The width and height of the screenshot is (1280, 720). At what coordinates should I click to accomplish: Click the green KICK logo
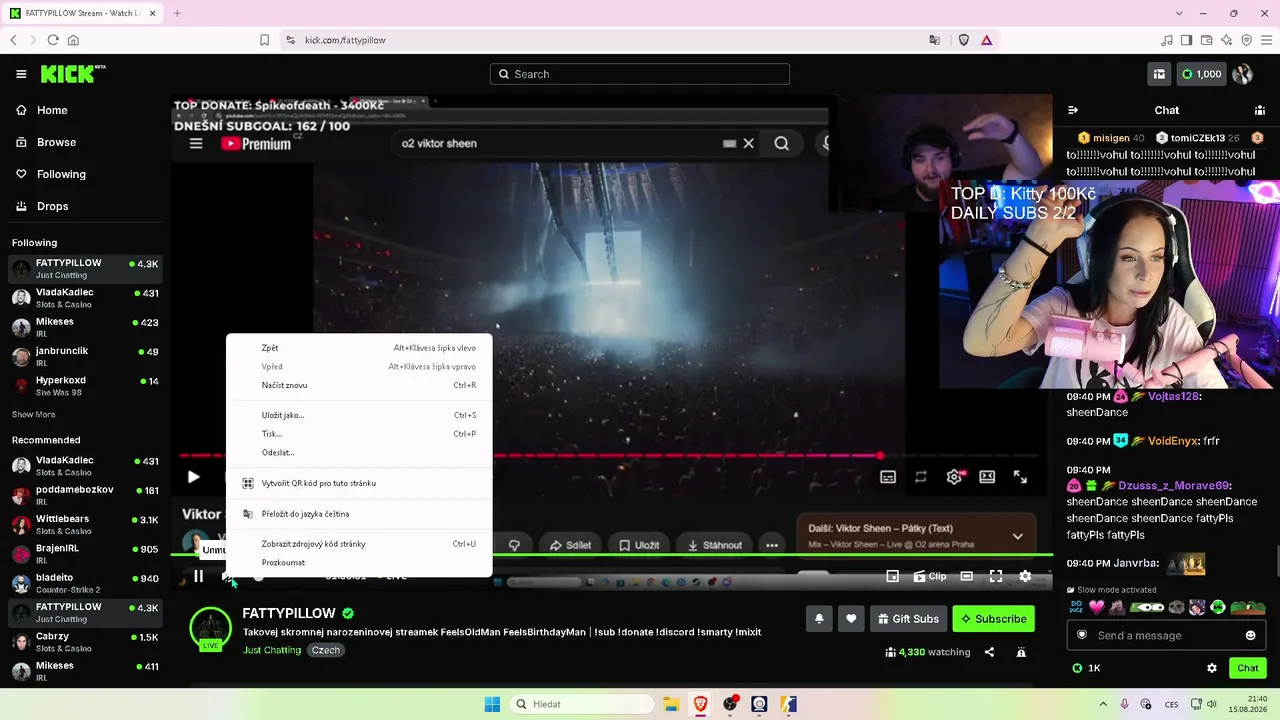tap(72, 74)
